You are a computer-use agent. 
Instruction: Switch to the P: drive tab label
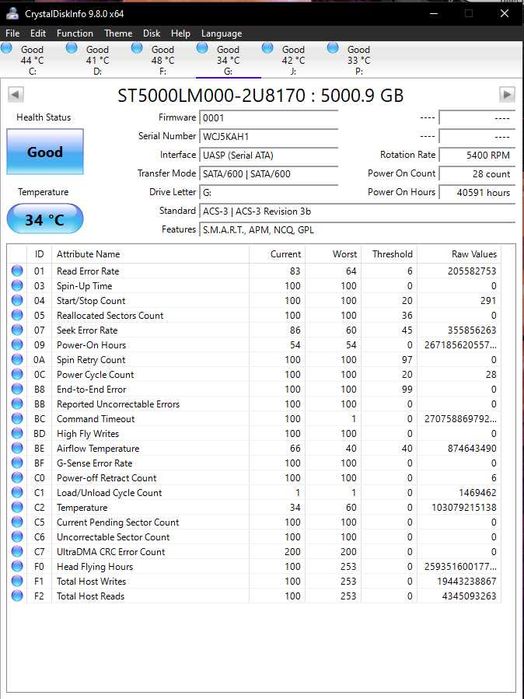point(359,60)
